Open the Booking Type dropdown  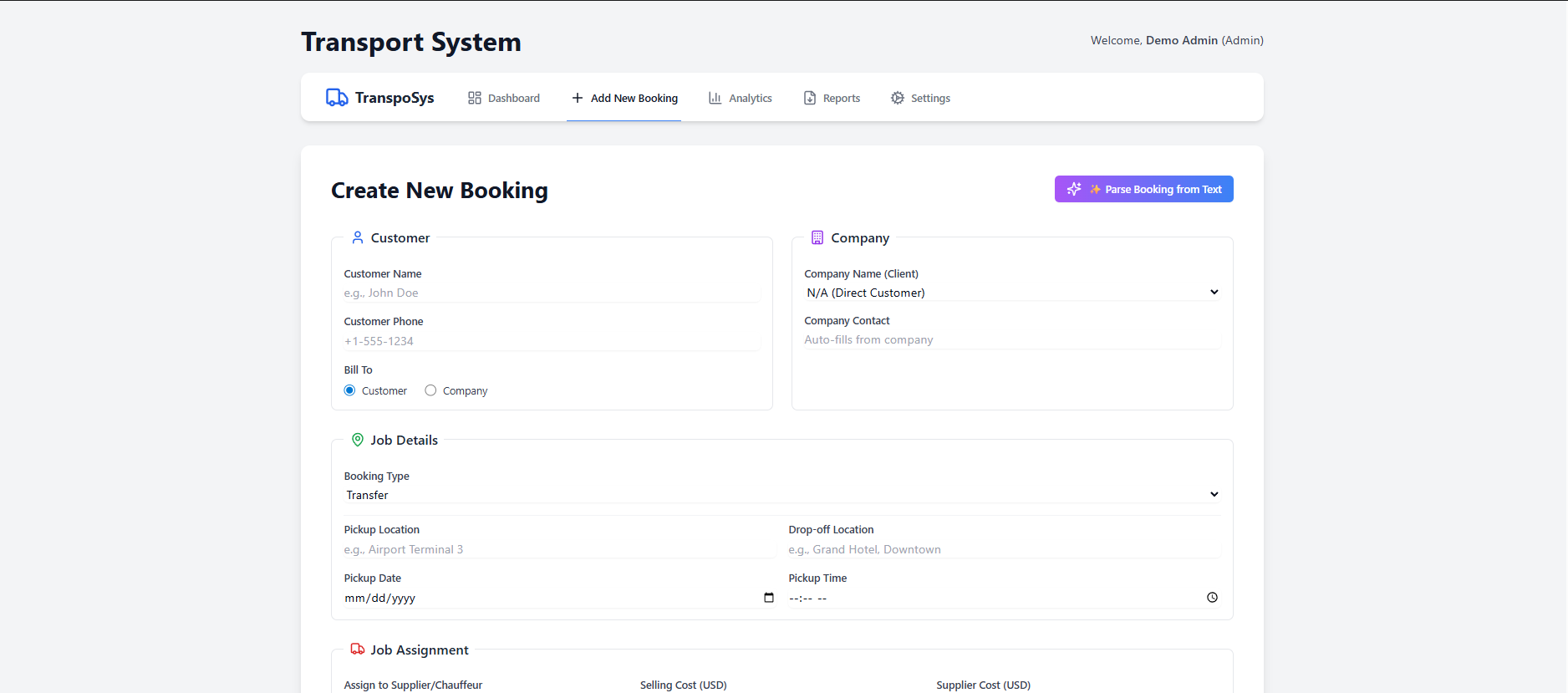point(782,495)
